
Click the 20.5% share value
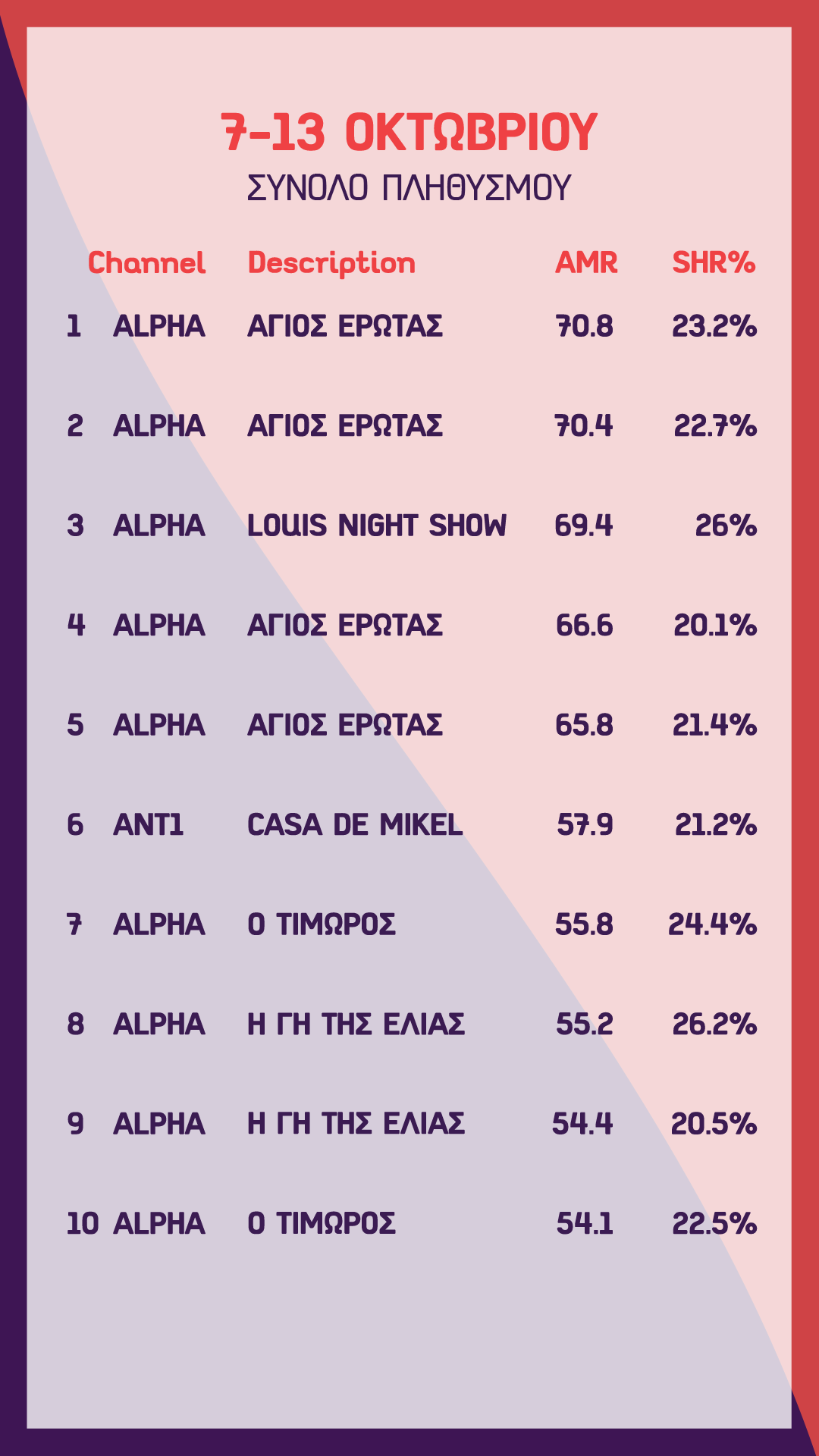tap(714, 1124)
